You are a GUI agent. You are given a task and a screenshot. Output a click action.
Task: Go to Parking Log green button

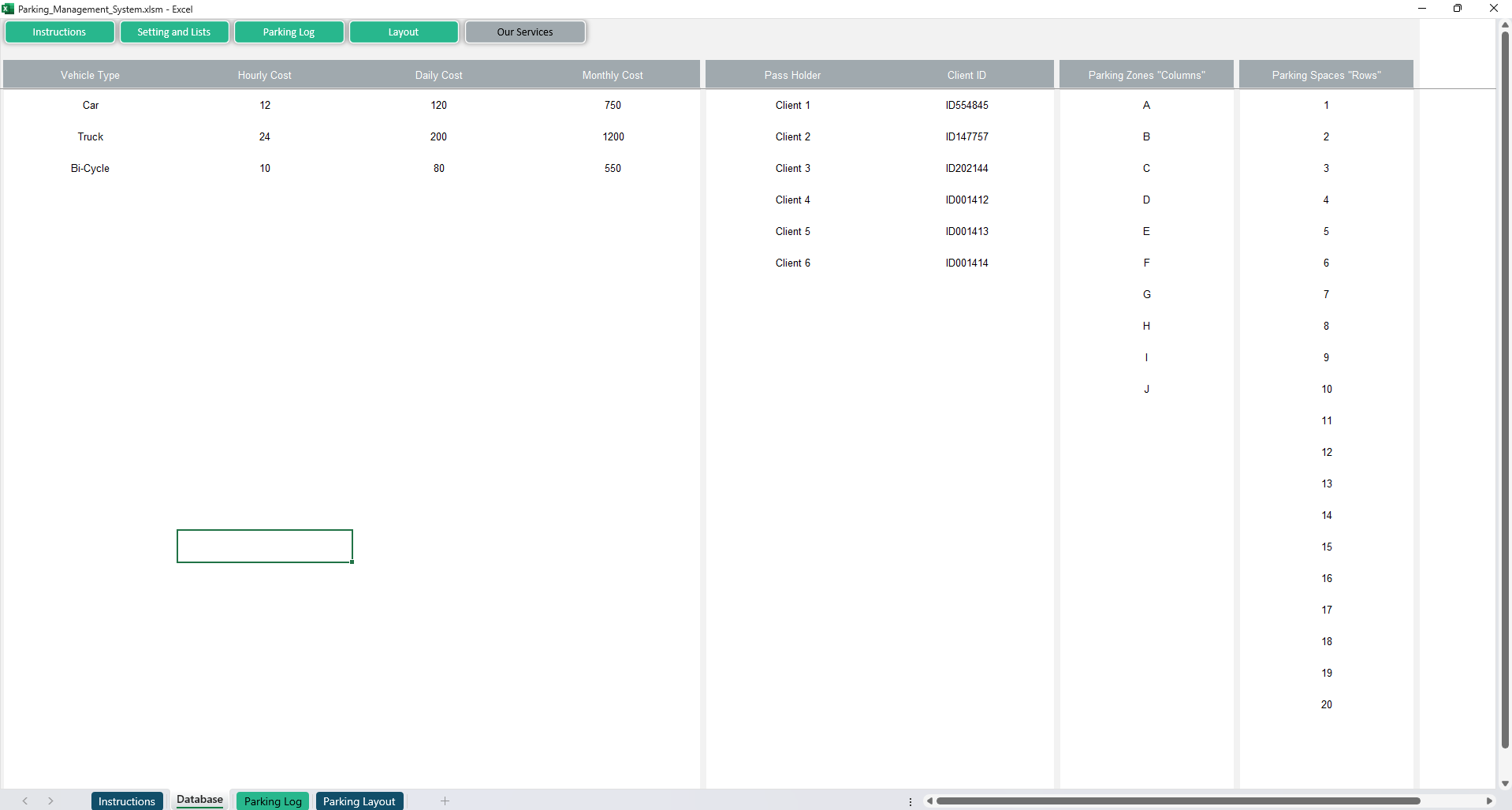(x=289, y=32)
